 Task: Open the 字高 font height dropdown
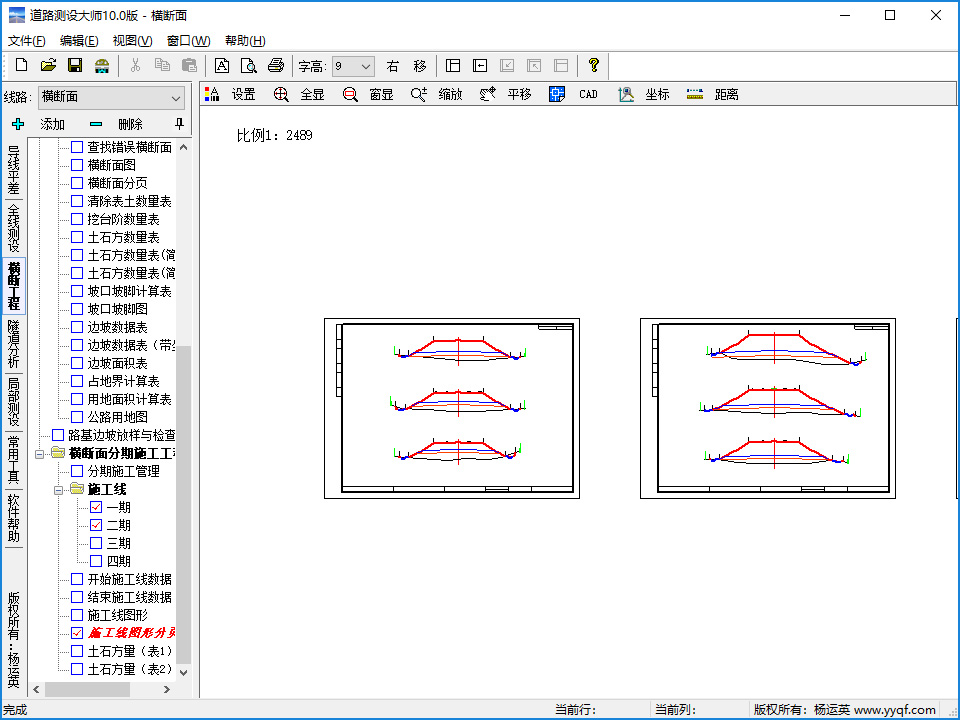[x=353, y=66]
